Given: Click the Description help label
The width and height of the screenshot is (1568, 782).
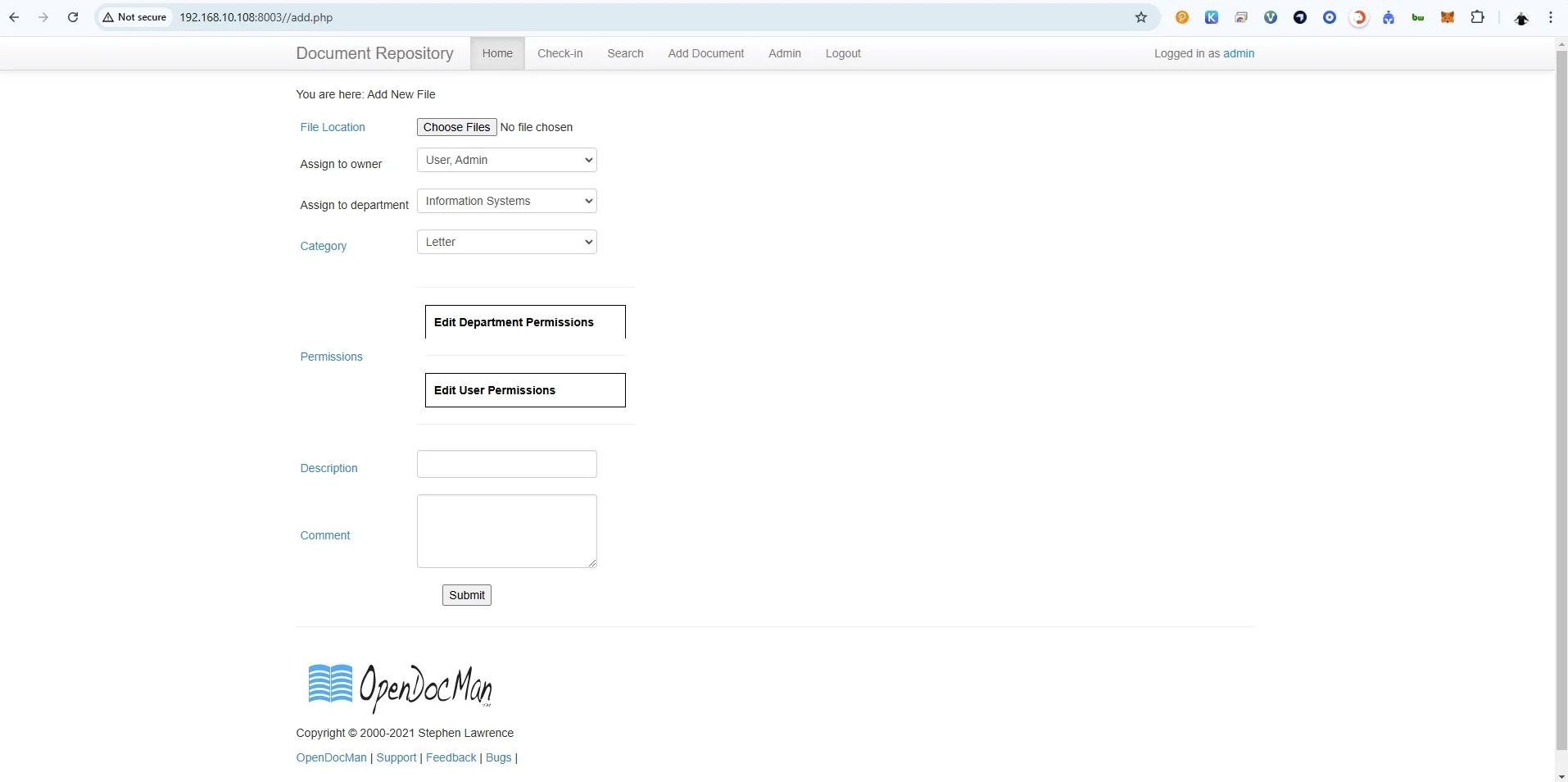Looking at the screenshot, I should point(329,468).
